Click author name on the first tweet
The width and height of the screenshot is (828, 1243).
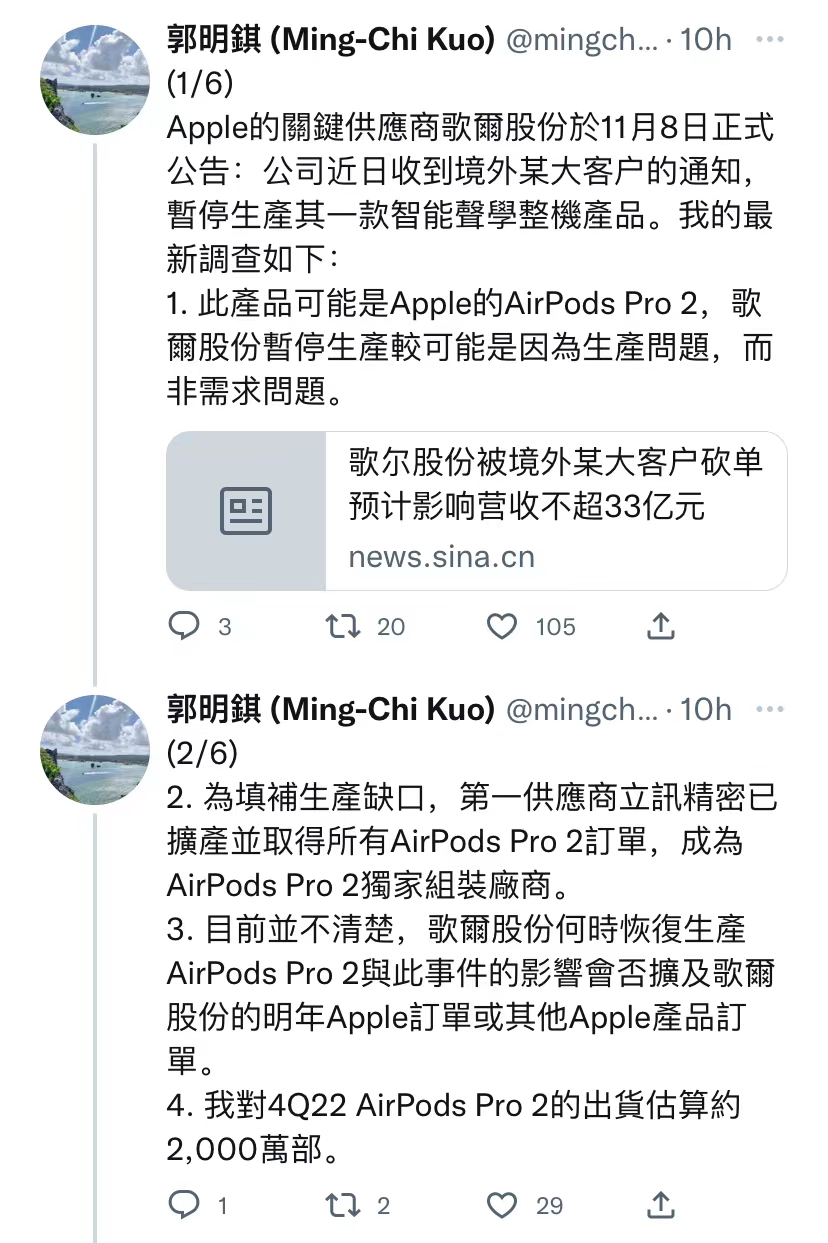[x=330, y=40]
